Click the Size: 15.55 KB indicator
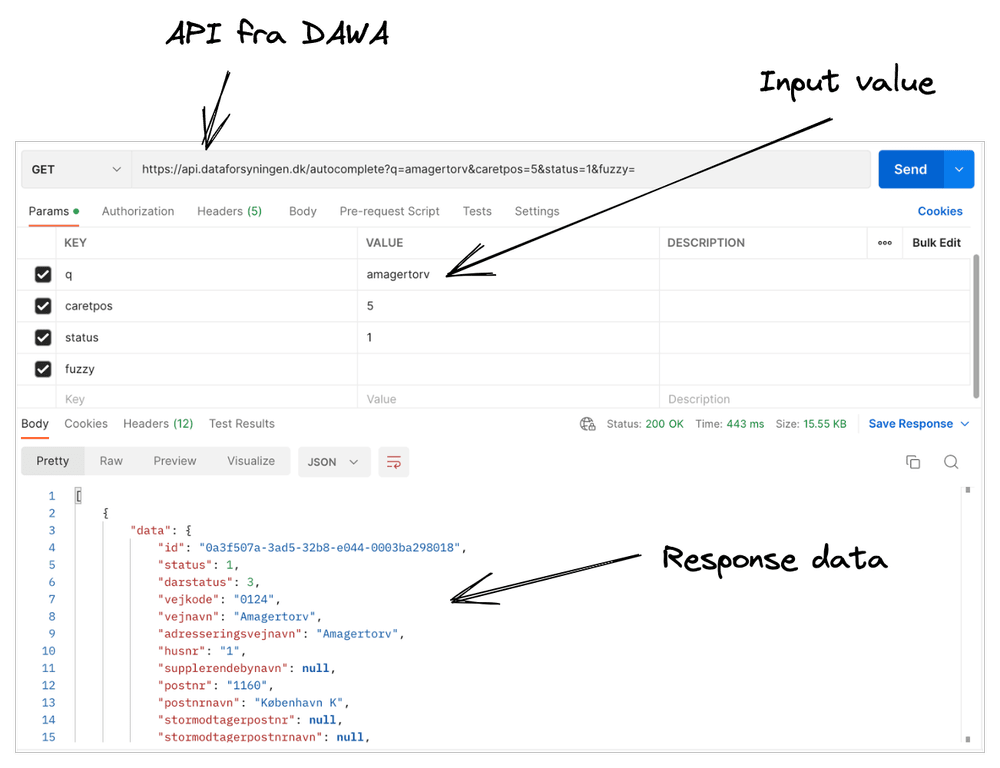Image resolution: width=1000 pixels, height=768 pixels. click(811, 424)
